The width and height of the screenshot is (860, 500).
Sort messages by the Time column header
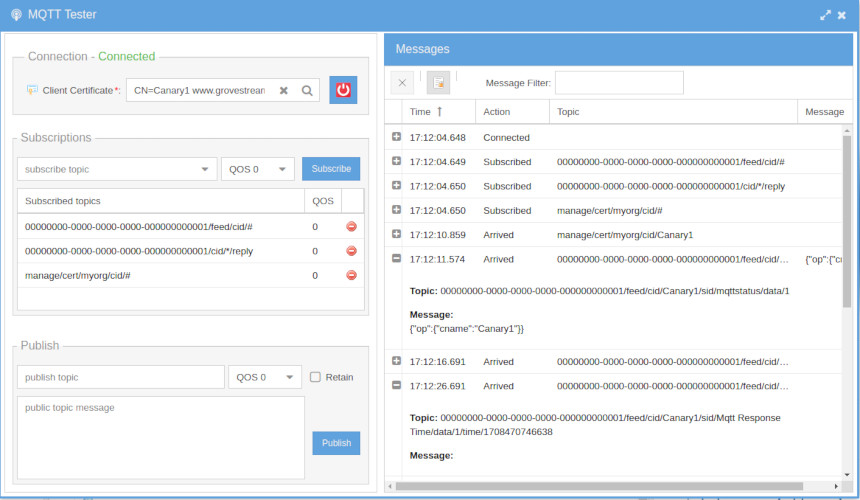426,112
